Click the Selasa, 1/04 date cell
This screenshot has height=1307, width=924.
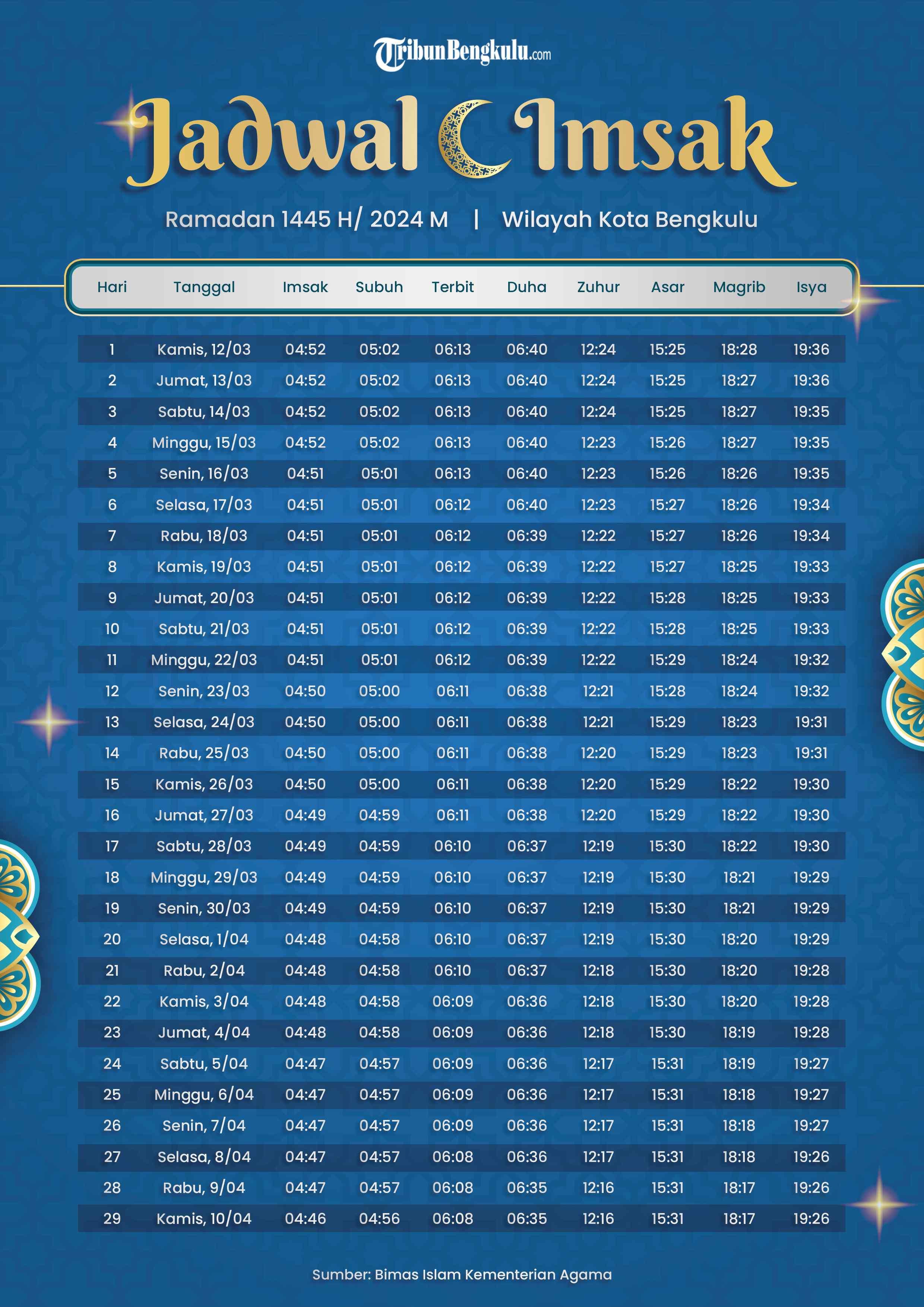(x=204, y=939)
